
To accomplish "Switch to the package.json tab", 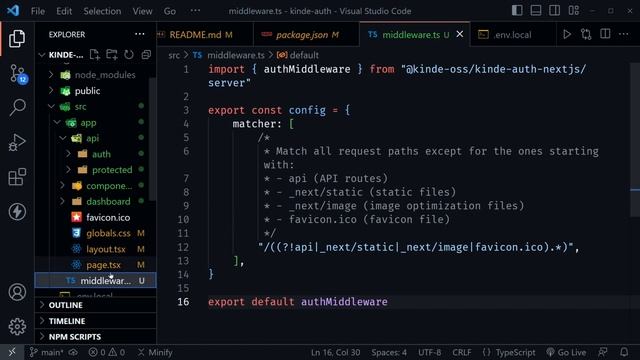I will point(307,35).
